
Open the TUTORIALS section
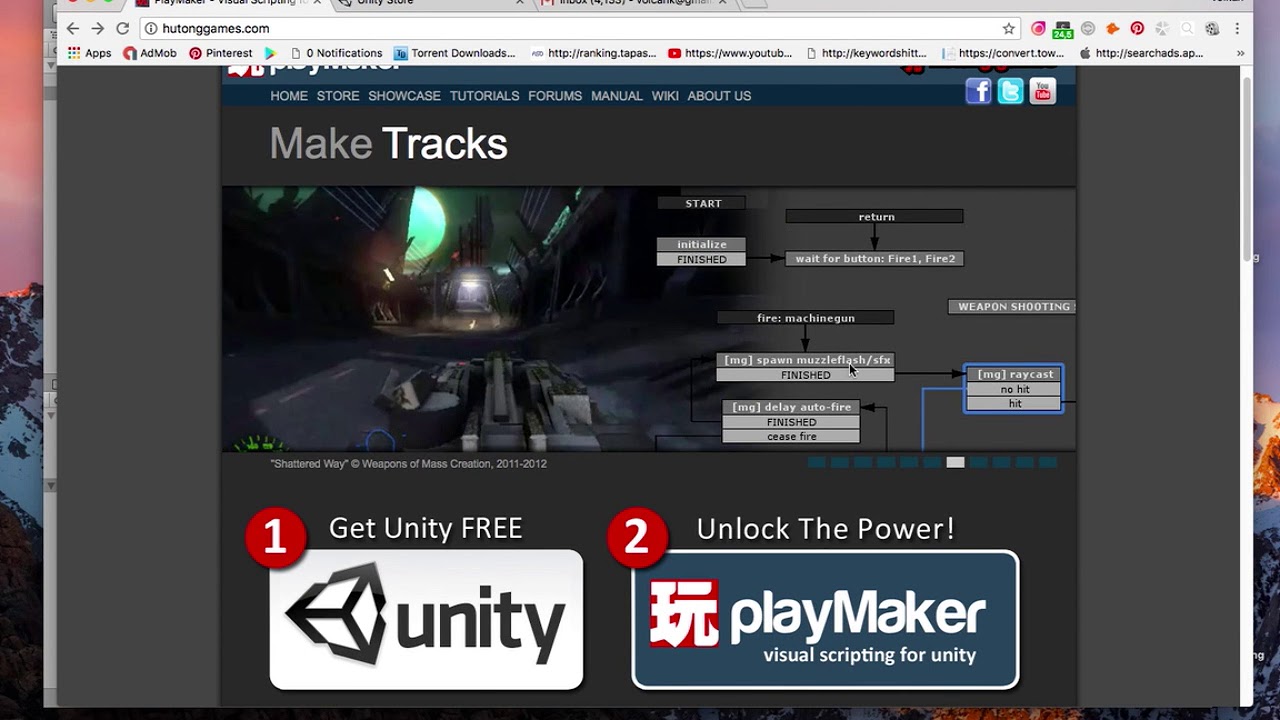[x=484, y=96]
